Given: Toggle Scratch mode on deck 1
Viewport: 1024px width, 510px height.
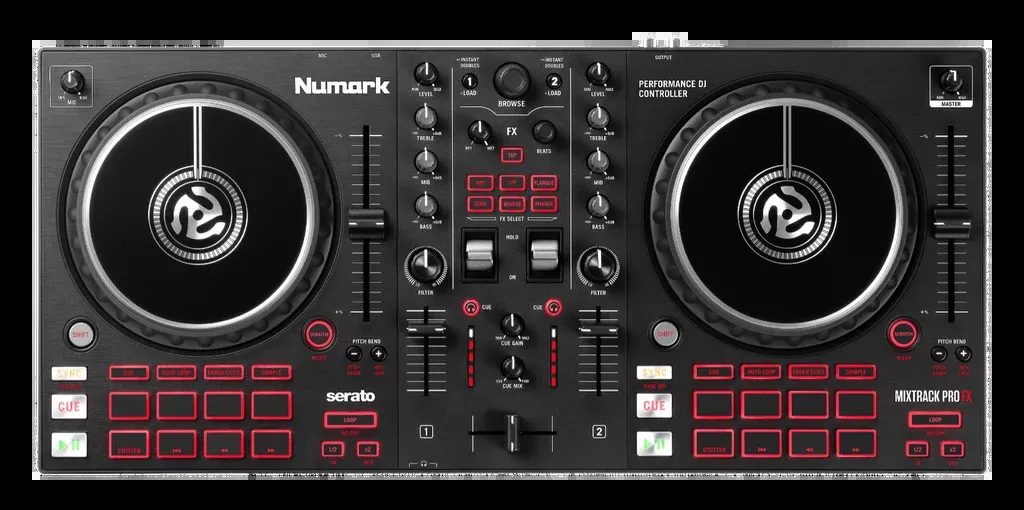Looking at the screenshot, I should tap(318, 334).
